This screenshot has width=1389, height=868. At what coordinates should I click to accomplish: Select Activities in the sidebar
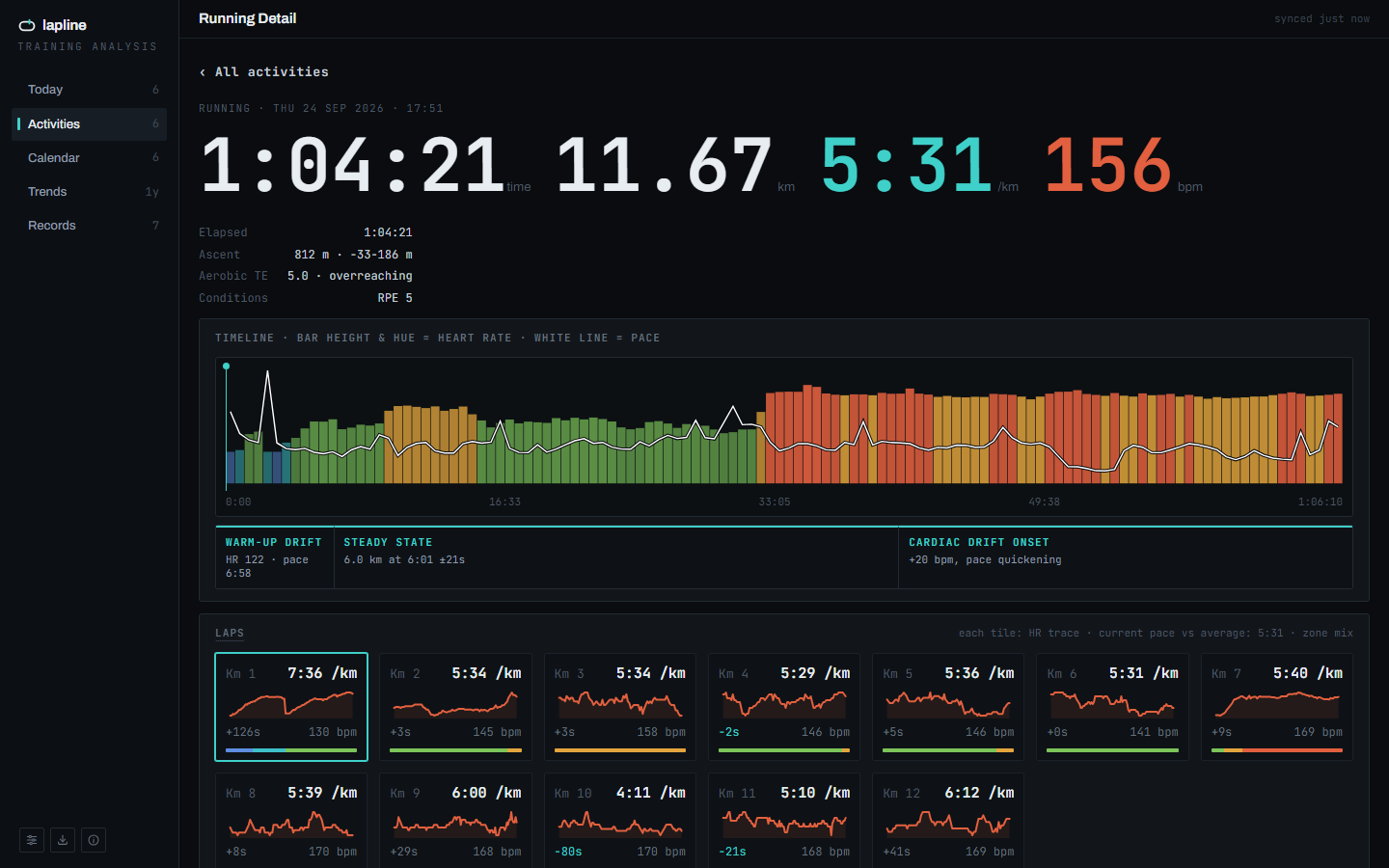coord(89,123)
